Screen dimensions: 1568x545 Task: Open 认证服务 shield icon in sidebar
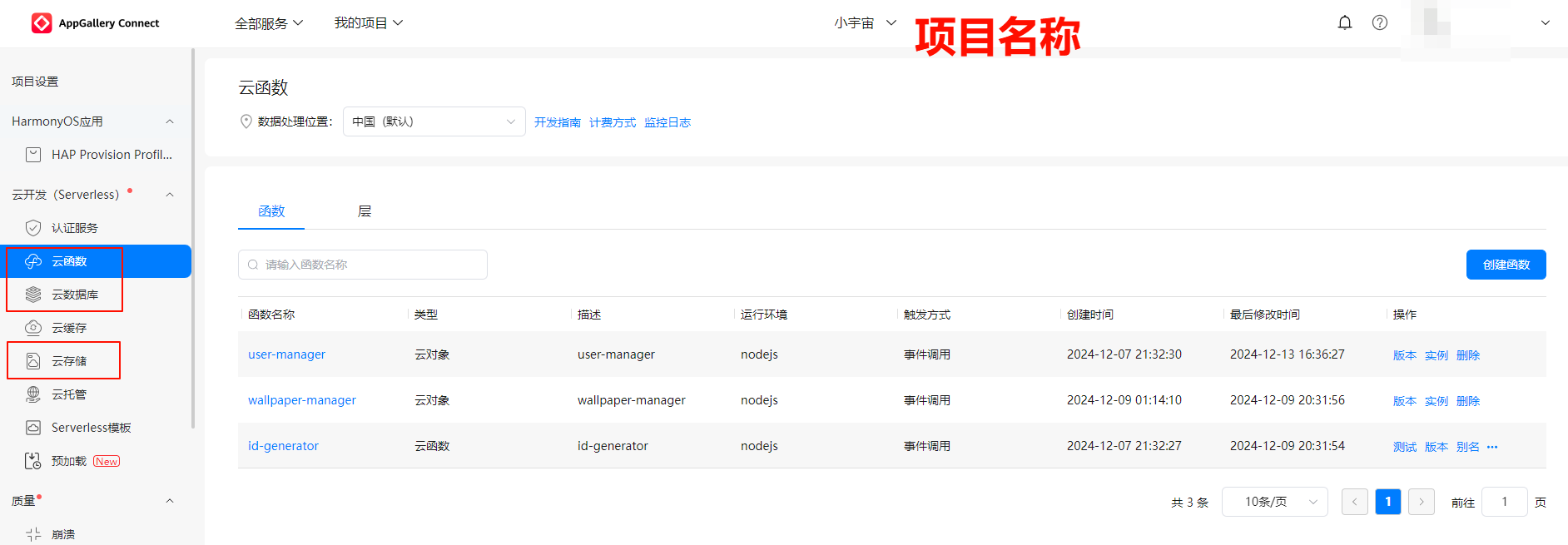(33, 228)
